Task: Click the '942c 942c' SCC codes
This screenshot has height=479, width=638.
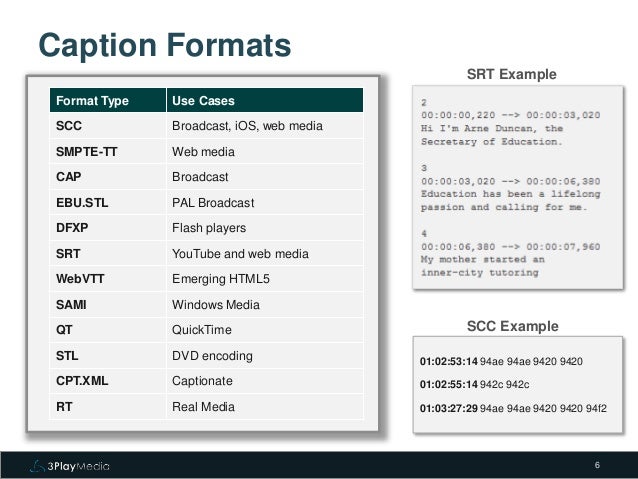Action: click(505, 385)
